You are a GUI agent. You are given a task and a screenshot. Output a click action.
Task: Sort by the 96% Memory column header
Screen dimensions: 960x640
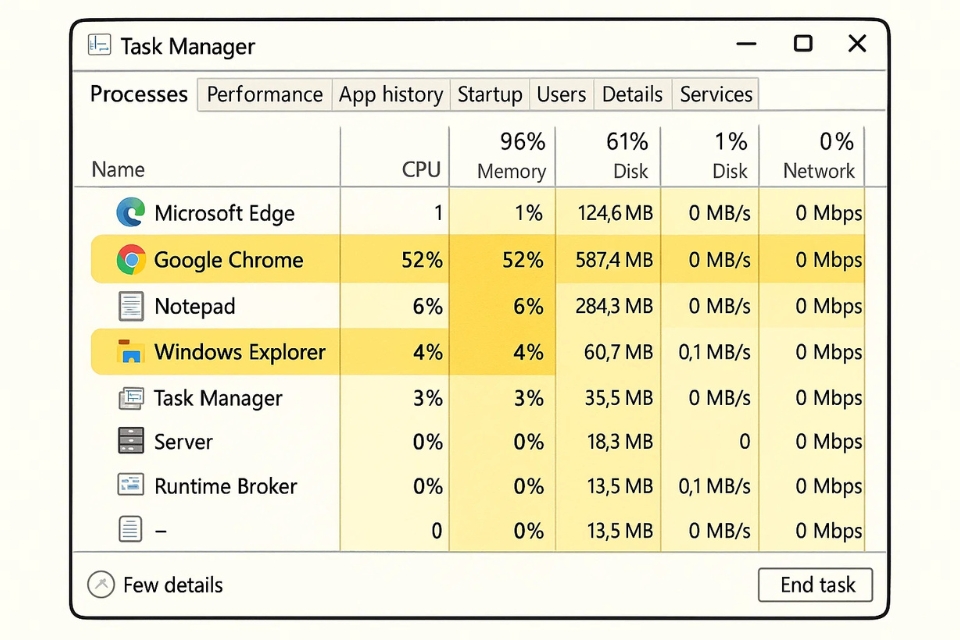511,156
